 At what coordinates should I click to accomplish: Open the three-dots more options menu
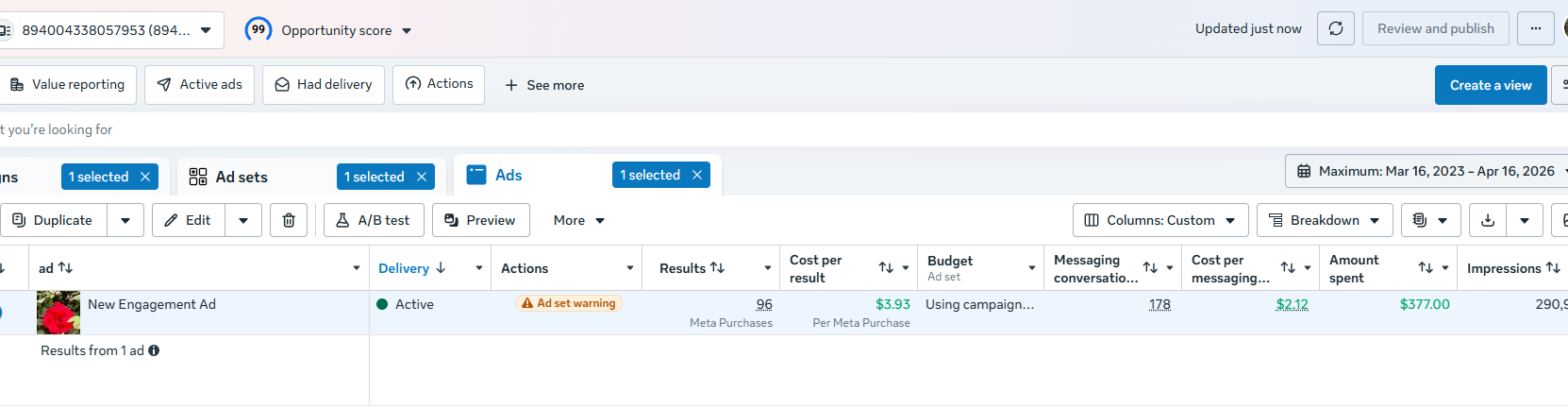tap(1535, 28)
